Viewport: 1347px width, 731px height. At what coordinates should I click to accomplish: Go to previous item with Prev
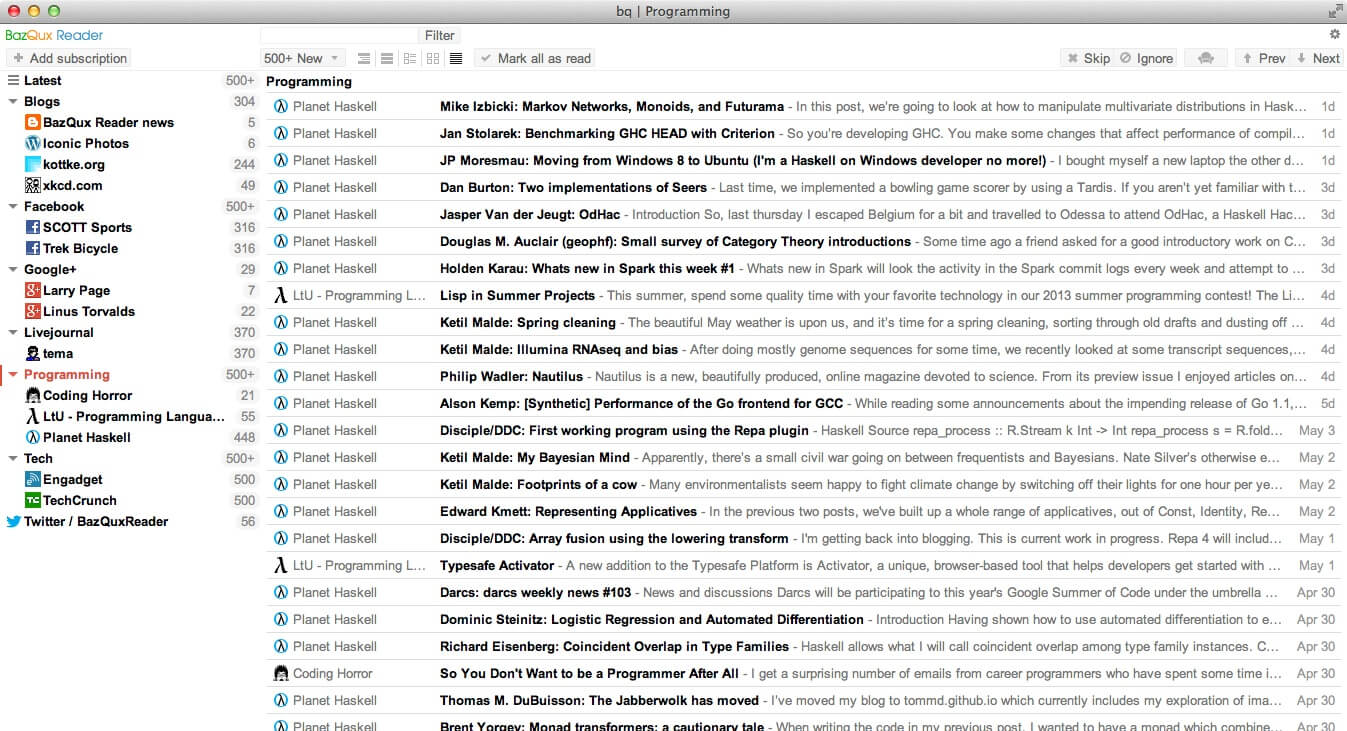tap(1263, 58)
